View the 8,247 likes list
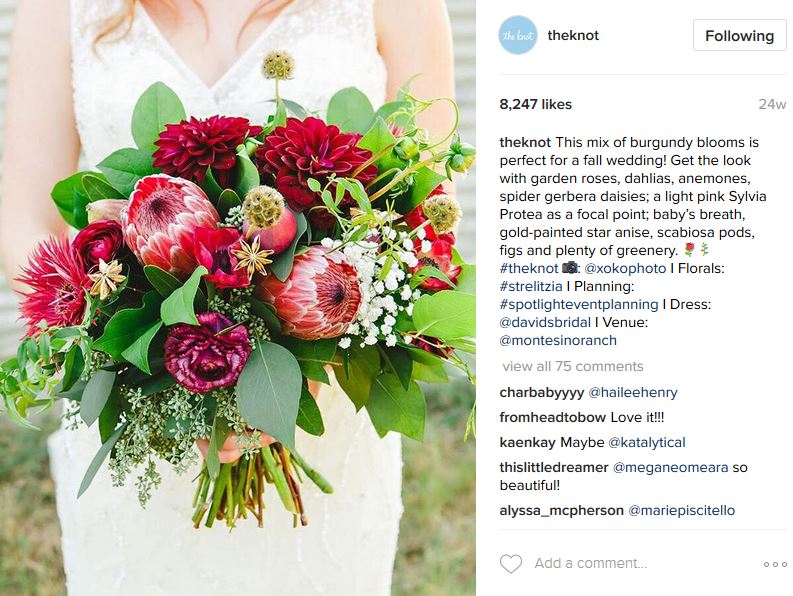Viewport: 793px width, 596px height. pyautogui.click(x=536, y=104)
